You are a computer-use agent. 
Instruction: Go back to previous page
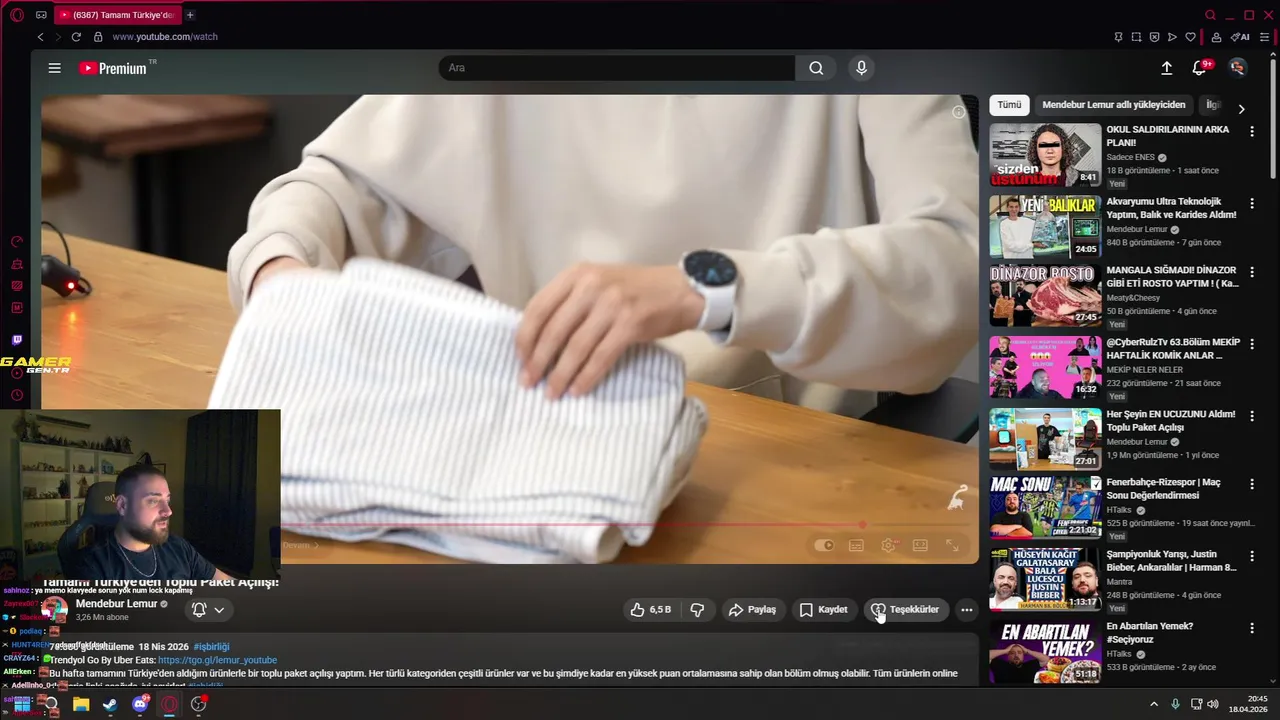pos(40,37)
